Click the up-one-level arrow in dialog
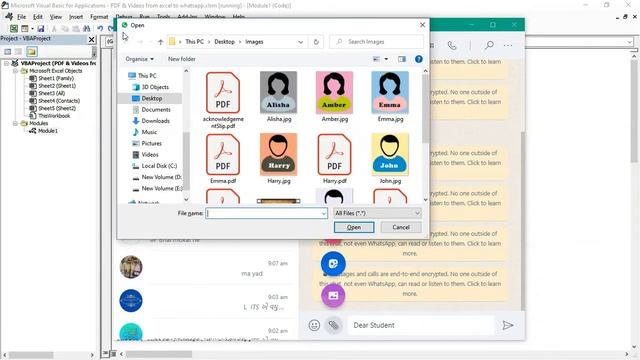The width and height of the screenshot is (640, 360). coord(160,42)
